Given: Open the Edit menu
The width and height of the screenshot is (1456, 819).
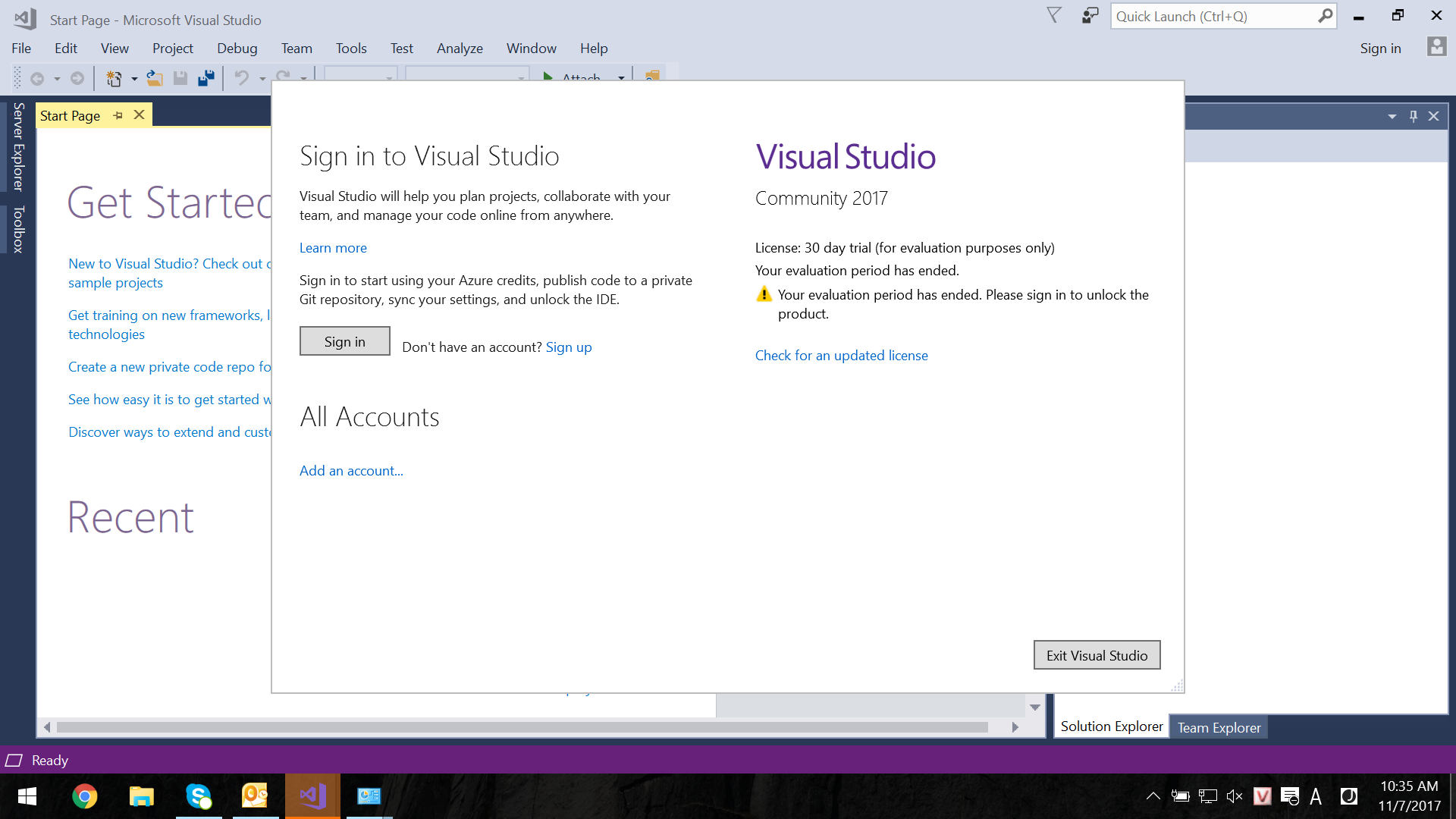Looking at the screenshot, I should [66, 48].
